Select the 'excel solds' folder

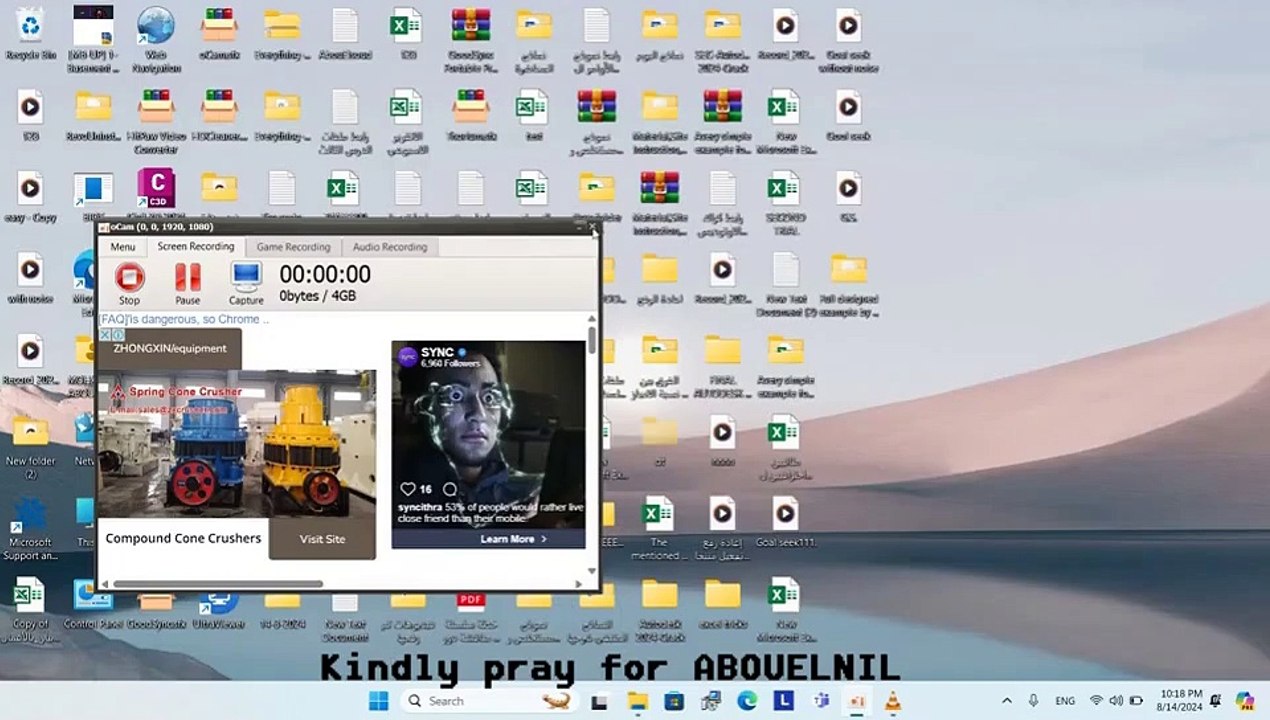click(722, 605)
